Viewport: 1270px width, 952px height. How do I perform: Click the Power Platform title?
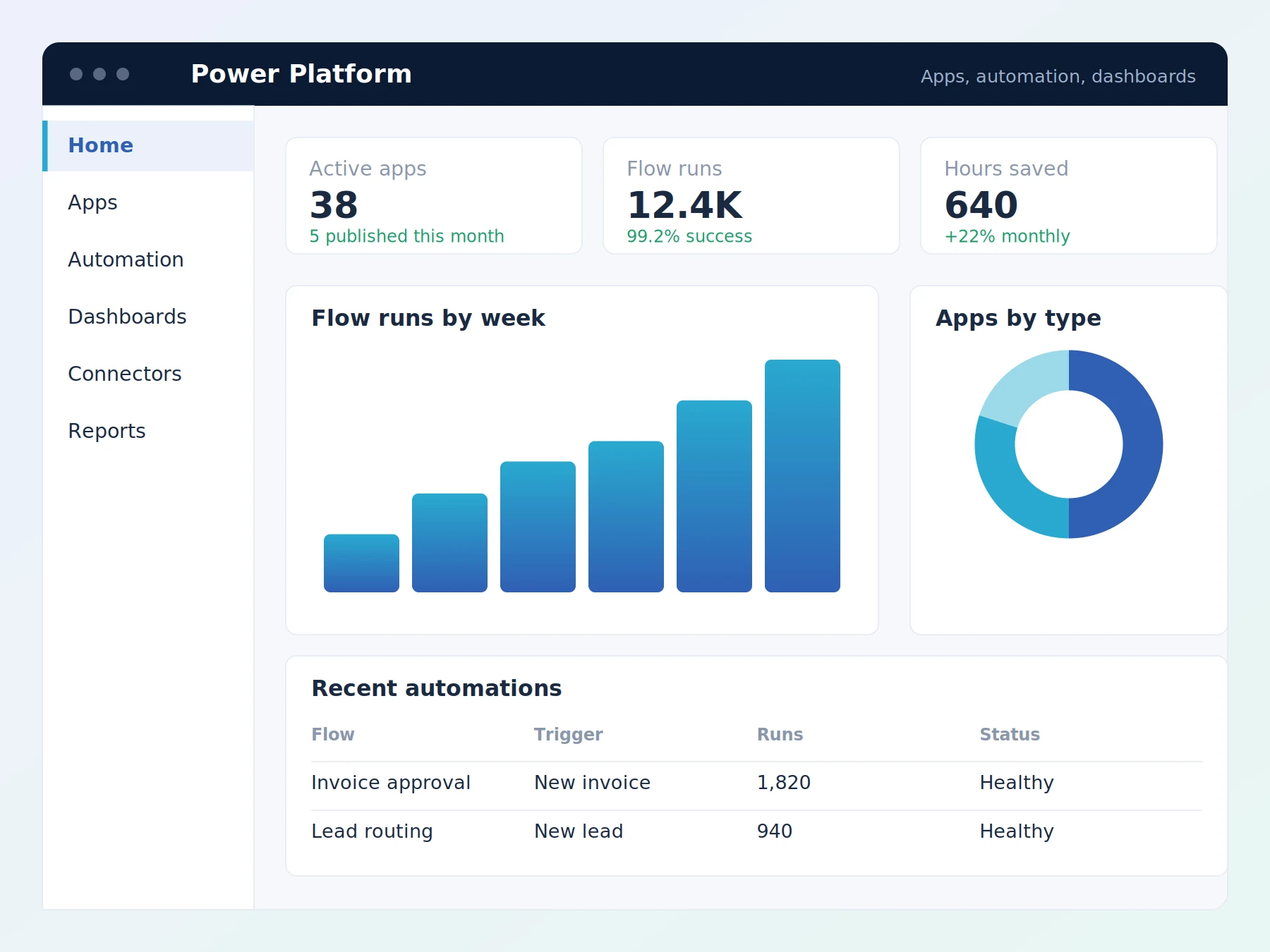point(301,74)
